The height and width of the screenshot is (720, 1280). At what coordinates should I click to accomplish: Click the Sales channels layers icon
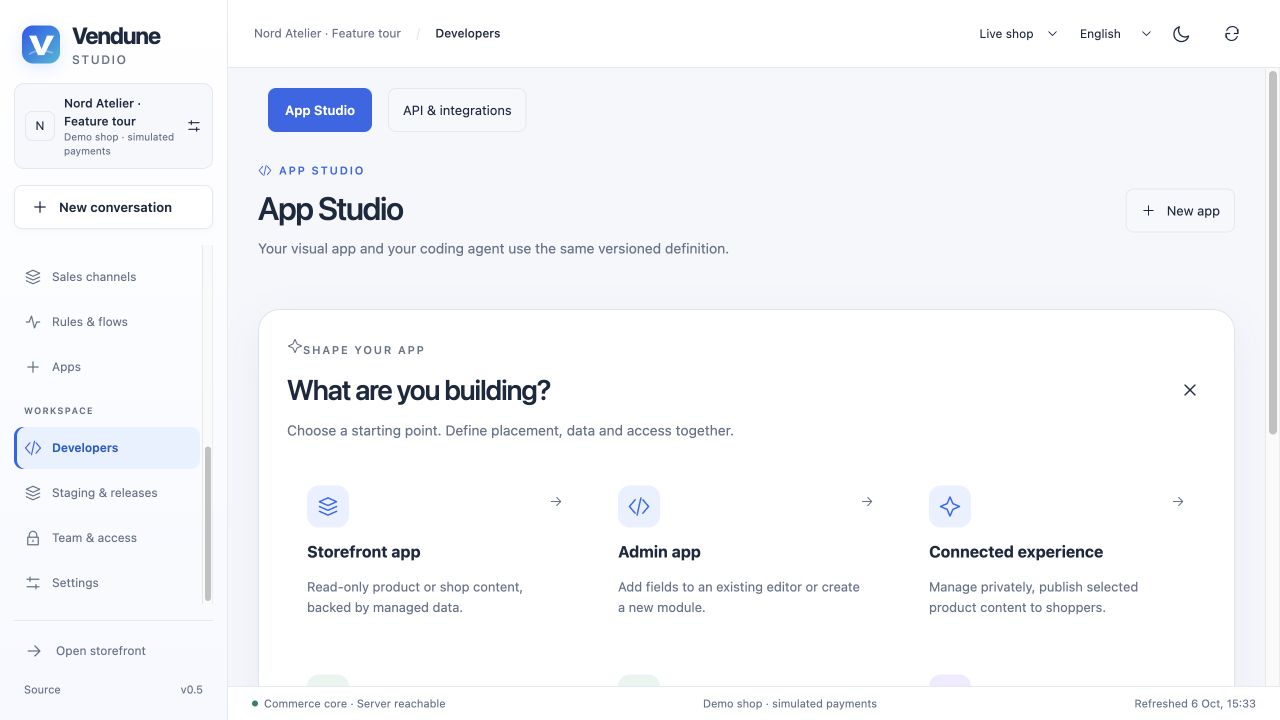(x=33, y=277)
